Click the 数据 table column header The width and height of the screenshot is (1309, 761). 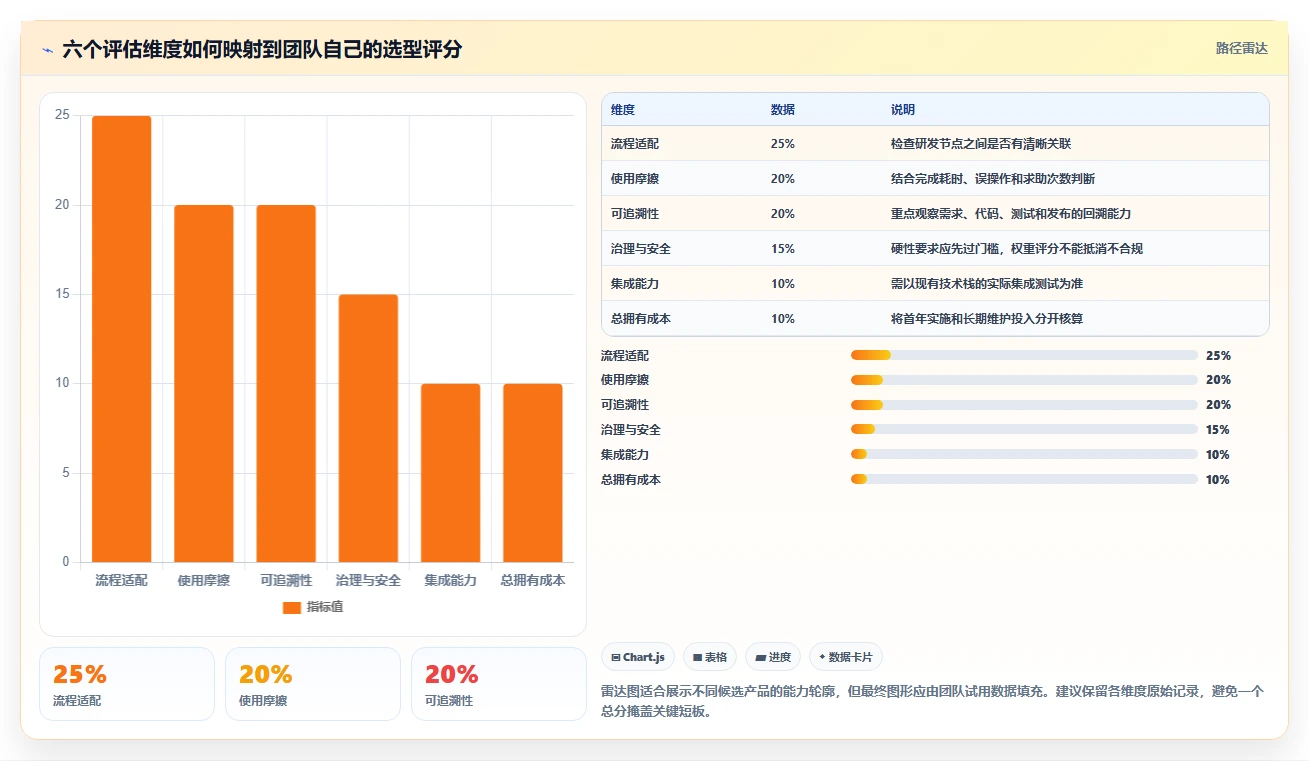(x=783, y=110)
